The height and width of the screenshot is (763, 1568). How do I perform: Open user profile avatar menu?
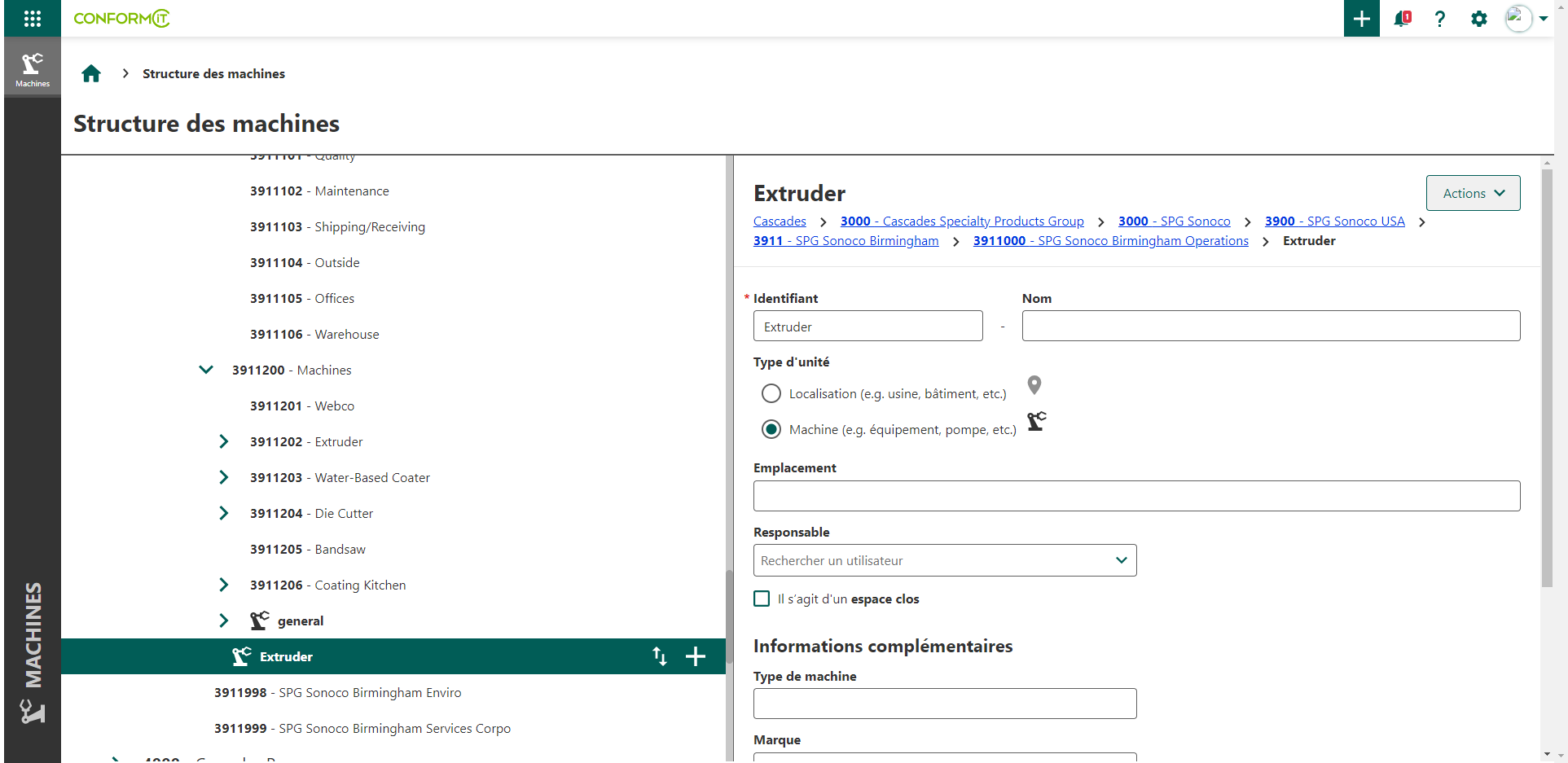pyautogui.click(x=1518, y=18)
